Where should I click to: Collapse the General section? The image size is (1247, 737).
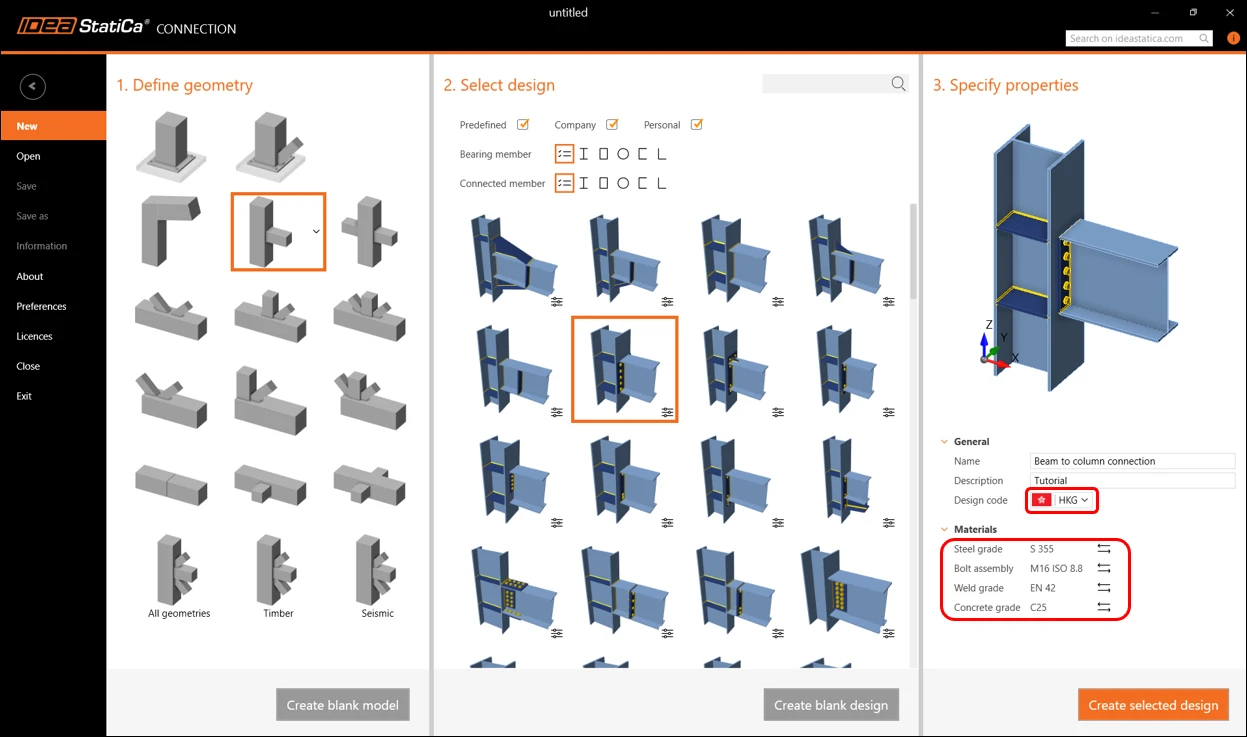click(x=945, y=441)
